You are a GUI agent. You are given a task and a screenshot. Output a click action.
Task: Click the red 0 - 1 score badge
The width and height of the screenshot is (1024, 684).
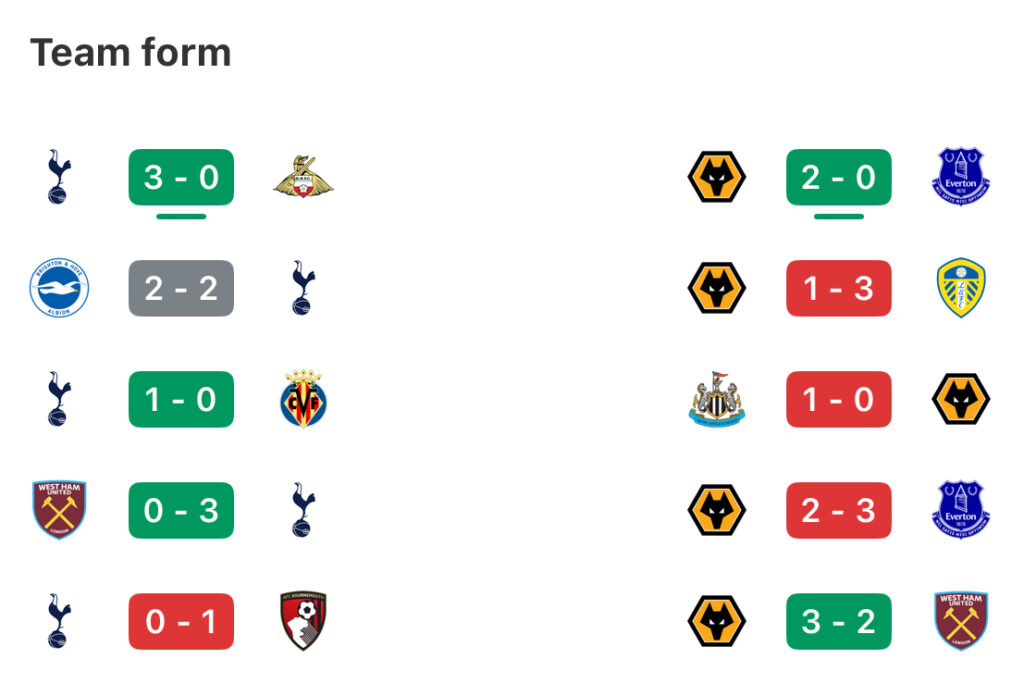pyautogui.click(x=181, y=621)
